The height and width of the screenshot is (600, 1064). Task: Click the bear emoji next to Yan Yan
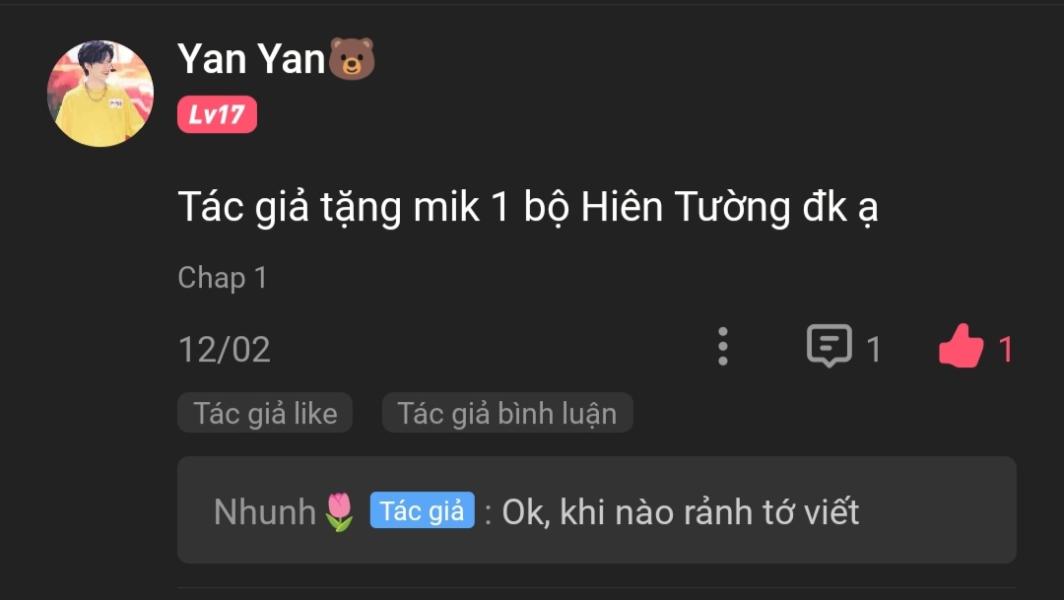352,59
